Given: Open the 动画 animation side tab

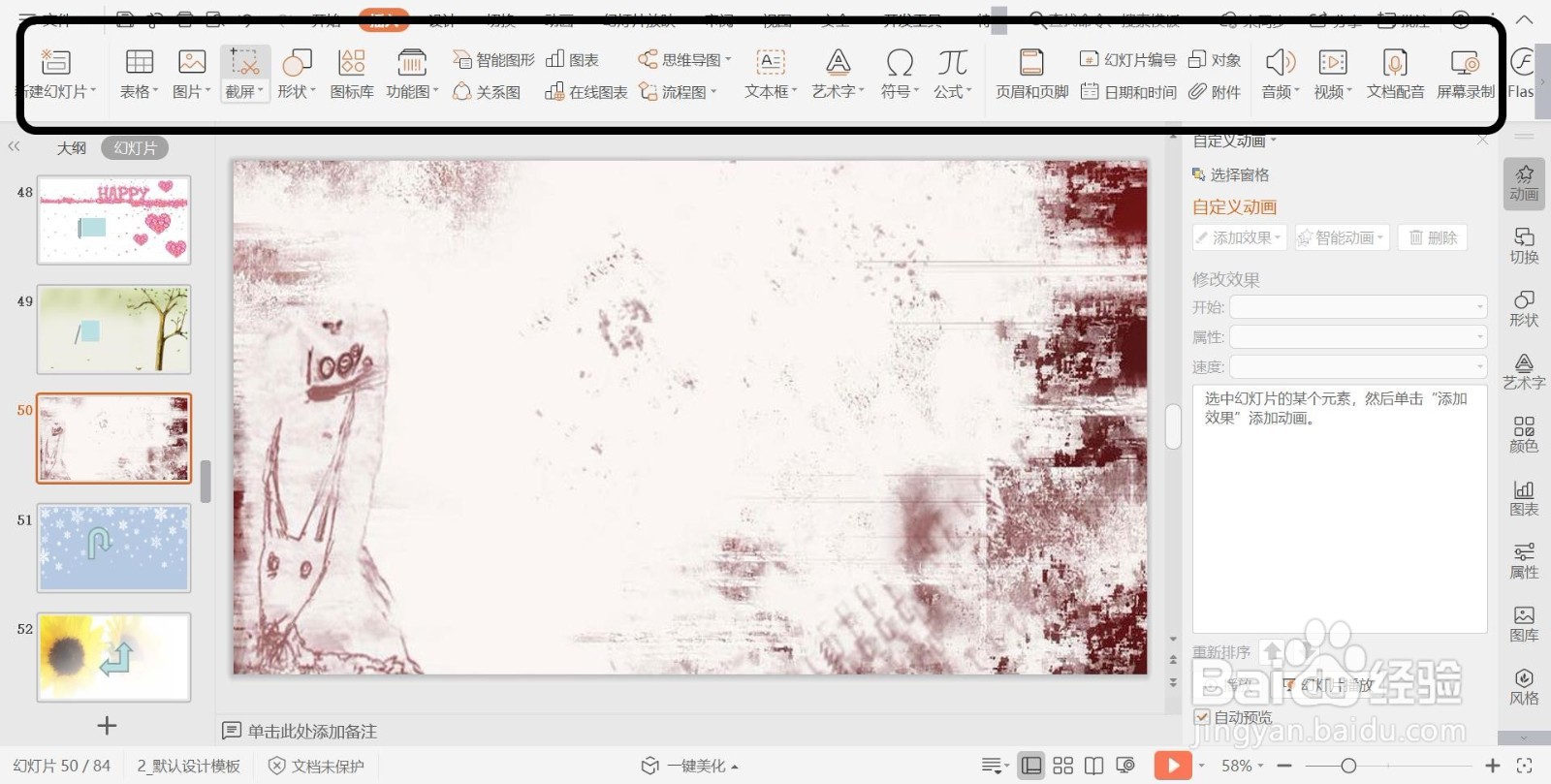Looking at the screenshot, I should coord(1524,182).
